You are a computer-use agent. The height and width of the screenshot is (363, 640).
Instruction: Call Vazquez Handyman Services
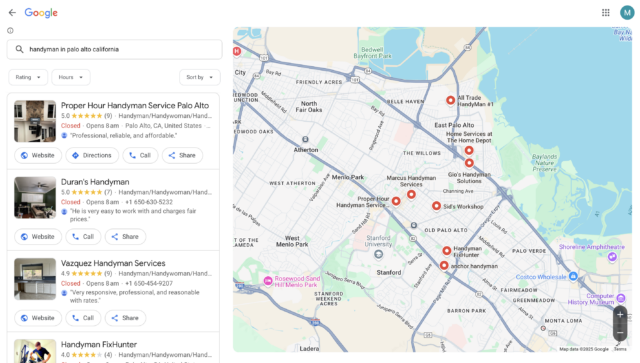coord(83,318)
